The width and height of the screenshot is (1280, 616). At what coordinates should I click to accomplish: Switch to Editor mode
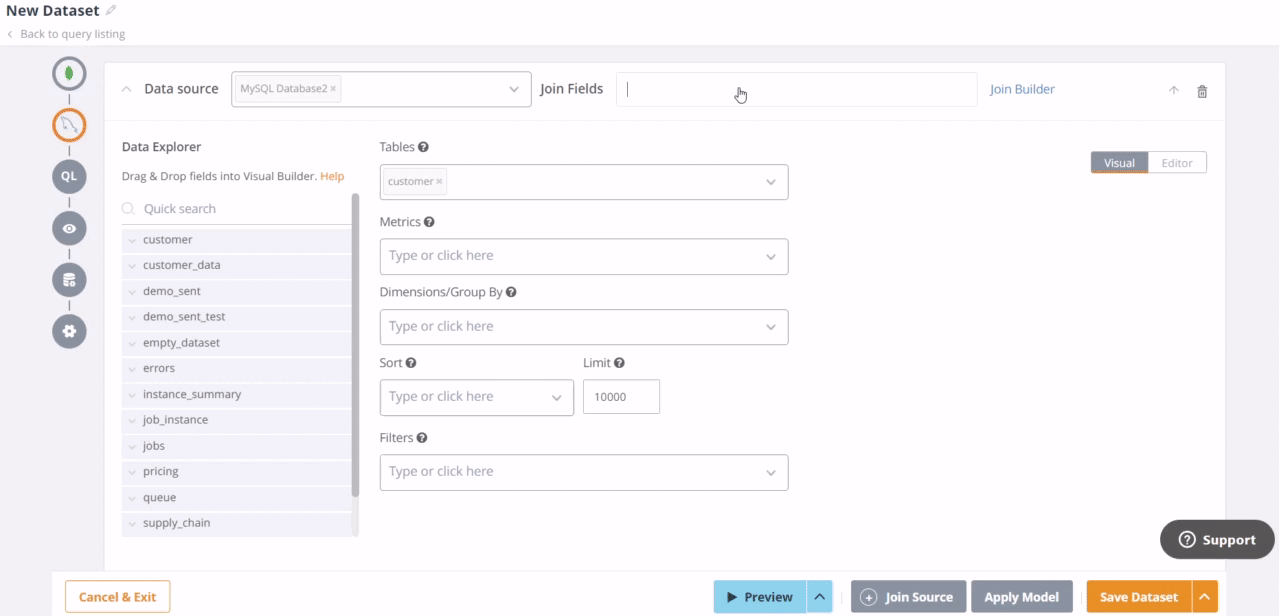(1177, 163)
